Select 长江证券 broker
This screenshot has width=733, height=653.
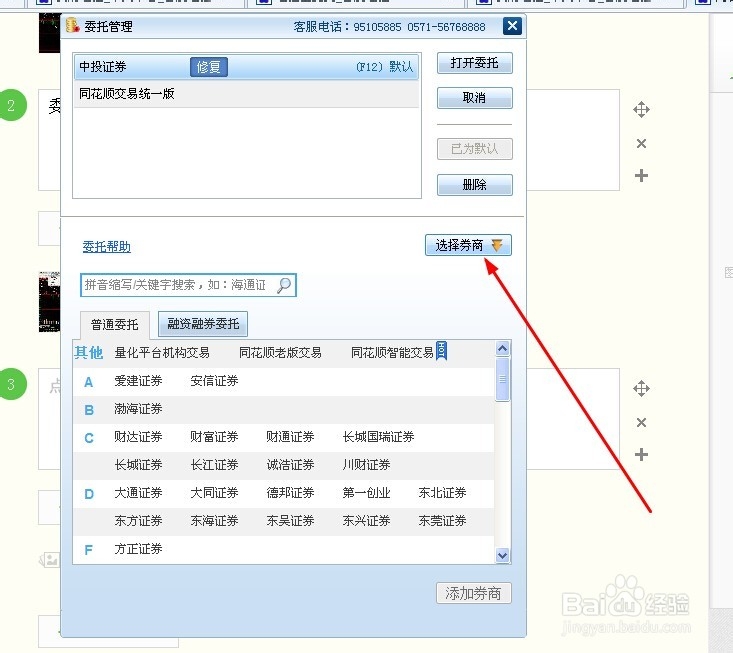(214, 465)
